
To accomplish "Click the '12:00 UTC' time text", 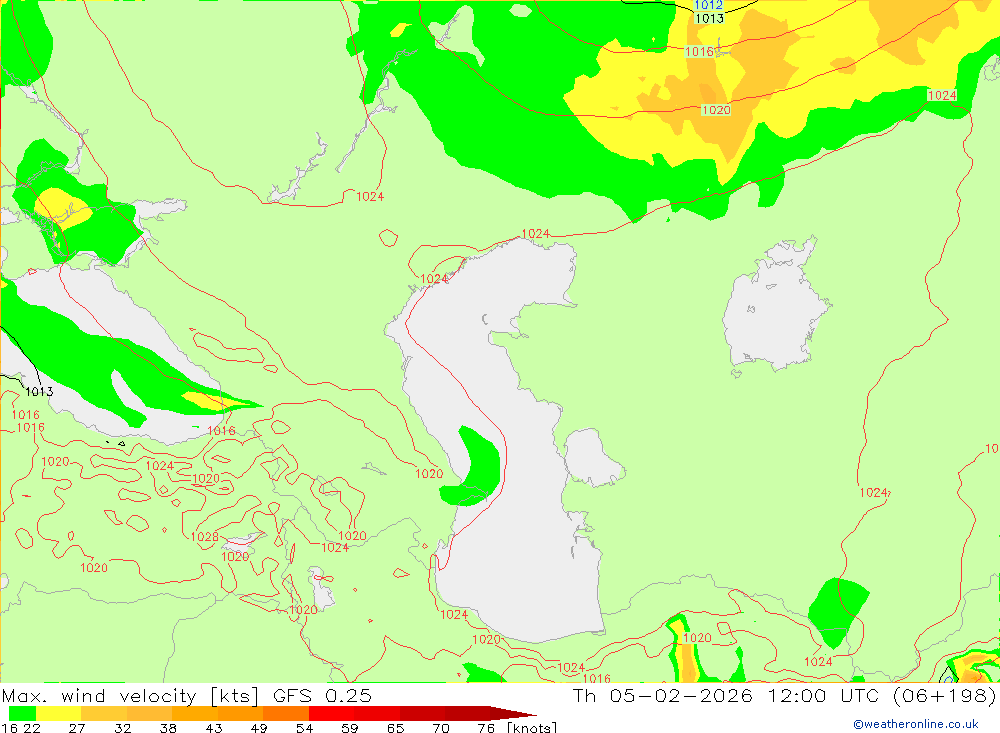I will coord(823,695).
